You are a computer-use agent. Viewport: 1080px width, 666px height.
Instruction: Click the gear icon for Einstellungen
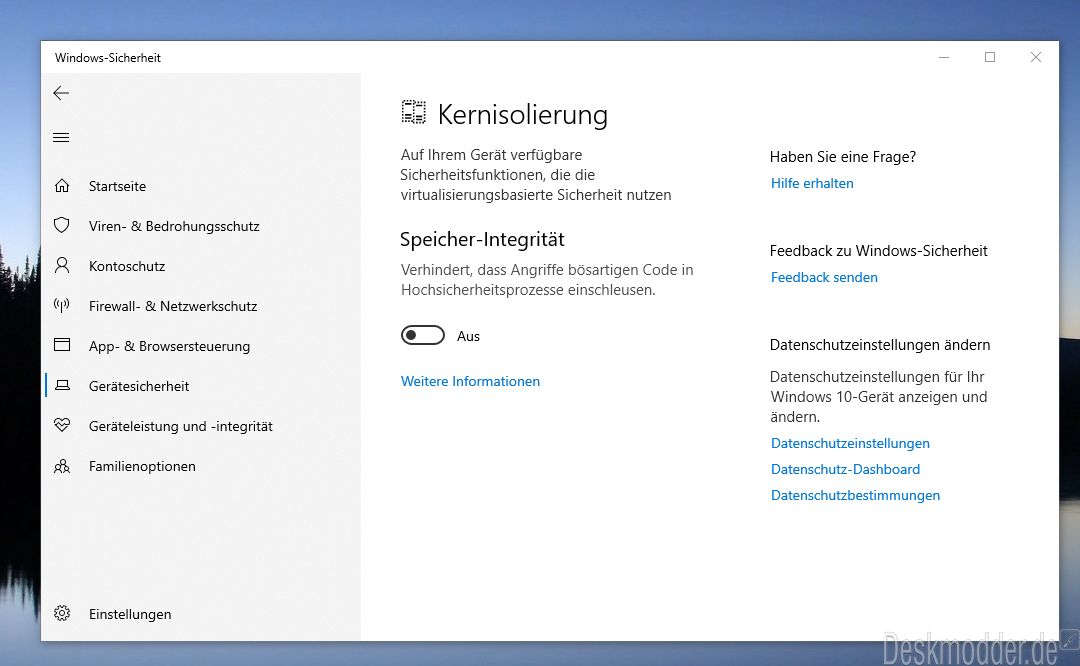tap(62, 613)
